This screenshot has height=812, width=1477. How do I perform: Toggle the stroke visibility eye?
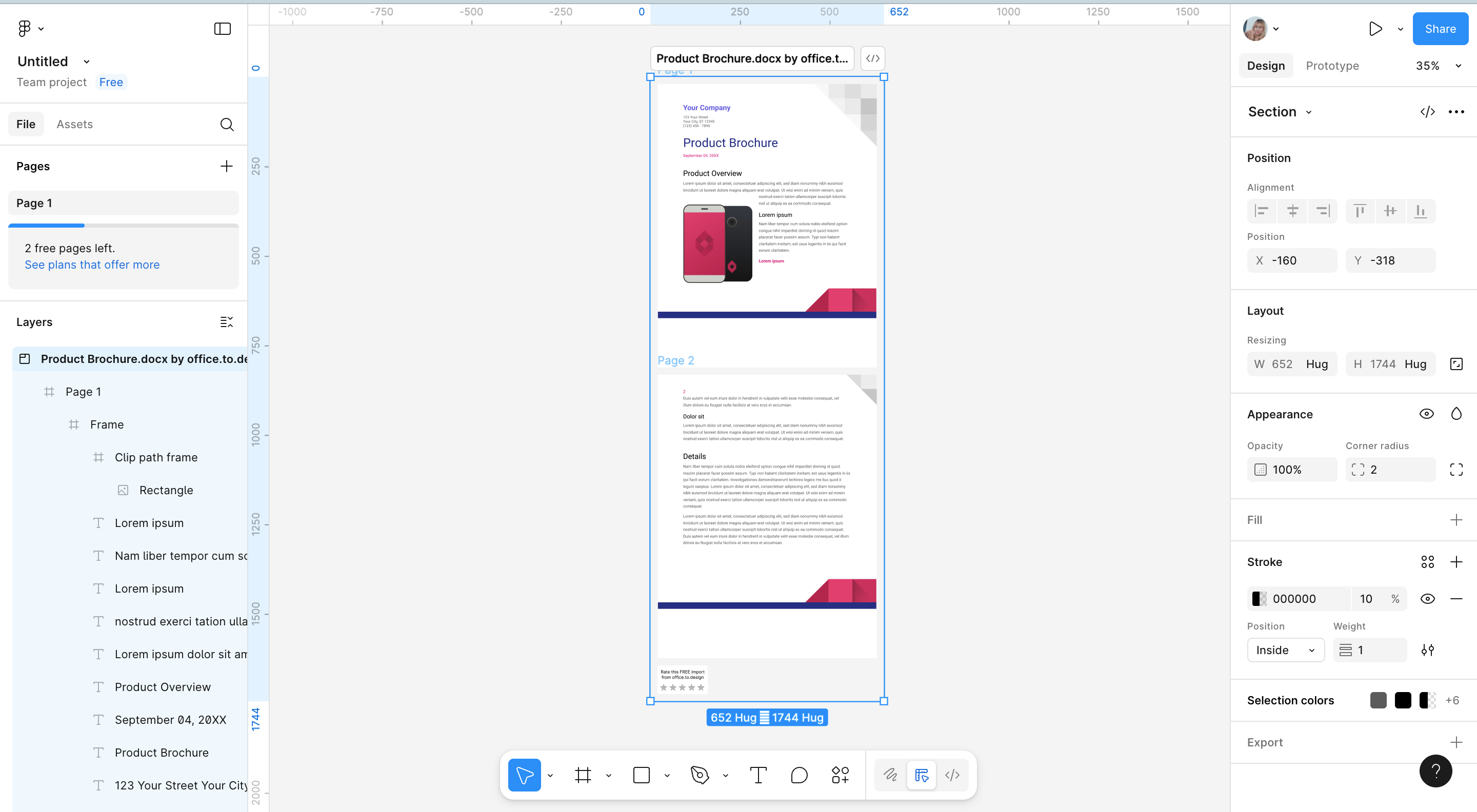(x=1428, y=599)
